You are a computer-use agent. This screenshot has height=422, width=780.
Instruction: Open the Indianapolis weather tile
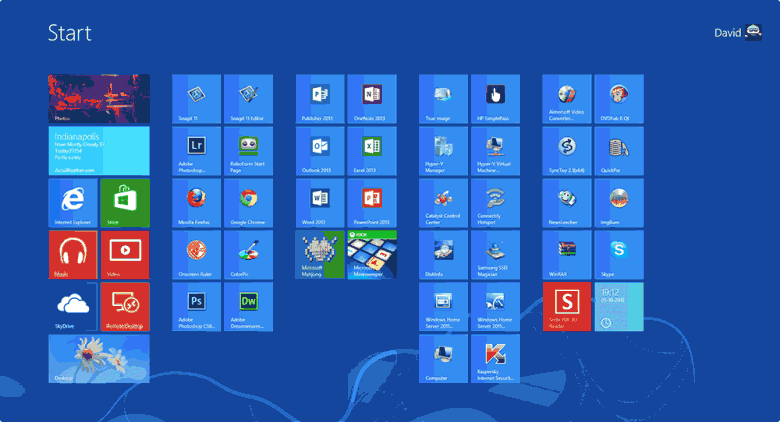pyautogui.click(x=99, y=150)
